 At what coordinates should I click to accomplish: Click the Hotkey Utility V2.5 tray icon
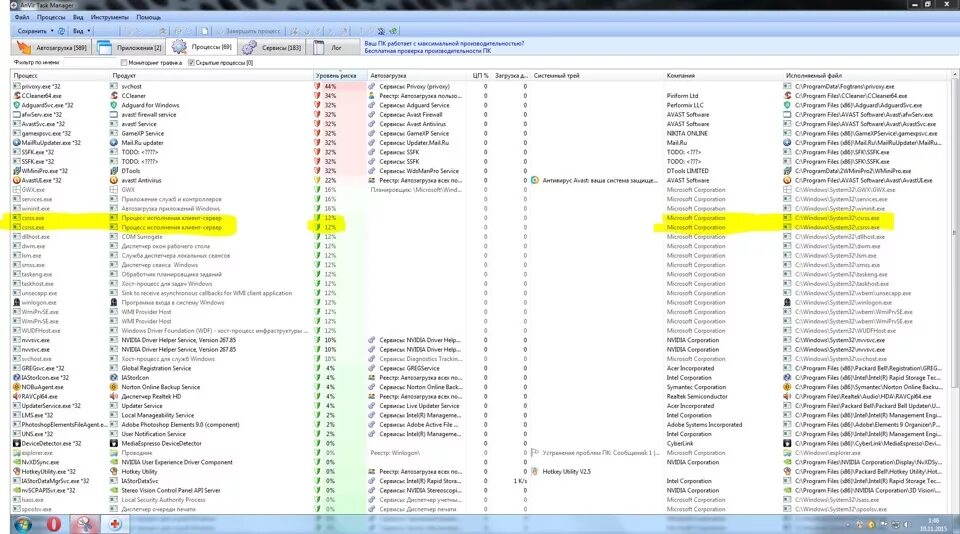click(535, 472)
